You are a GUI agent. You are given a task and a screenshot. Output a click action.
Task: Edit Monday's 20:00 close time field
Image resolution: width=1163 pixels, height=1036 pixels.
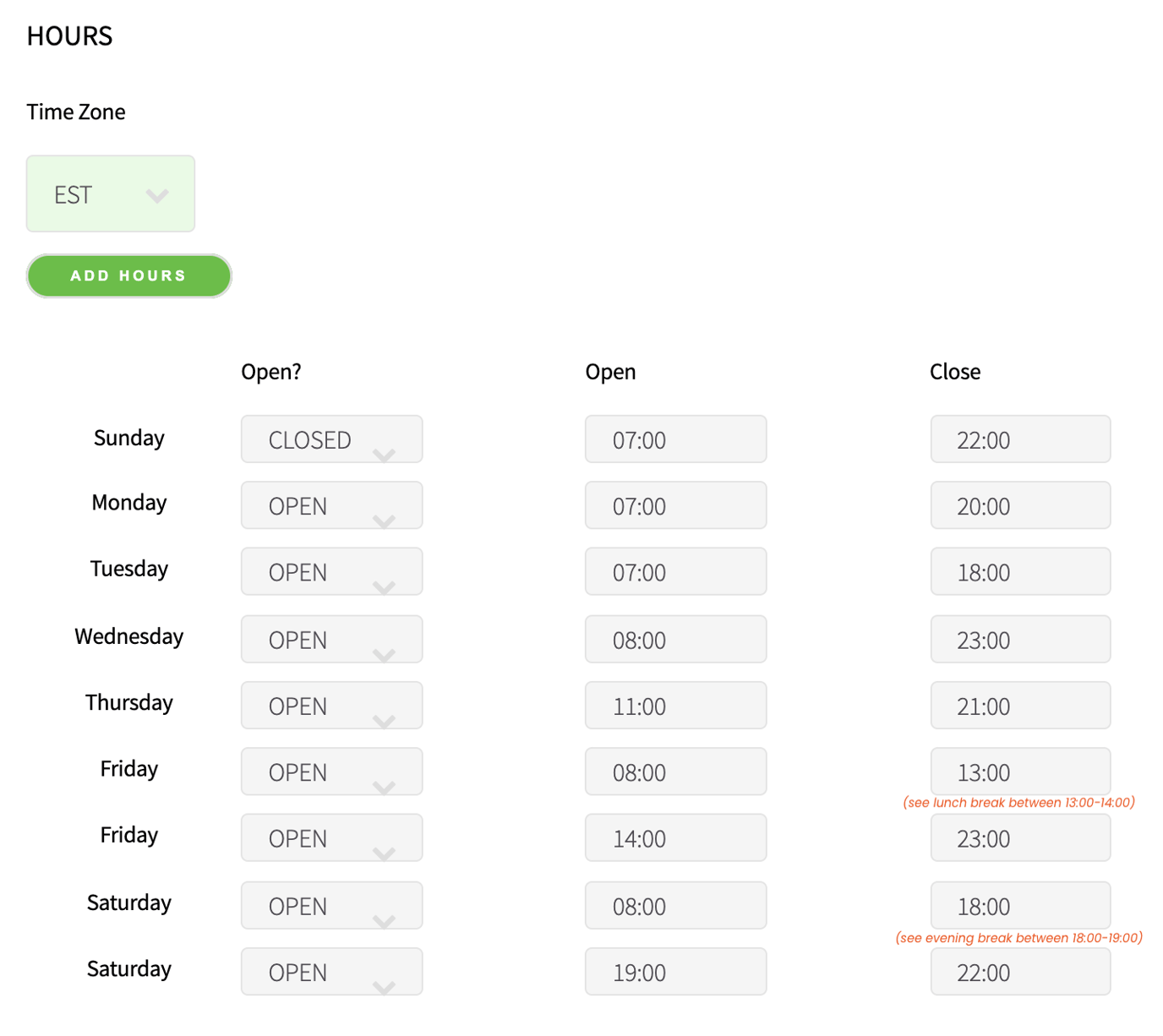click(1020, 505)
